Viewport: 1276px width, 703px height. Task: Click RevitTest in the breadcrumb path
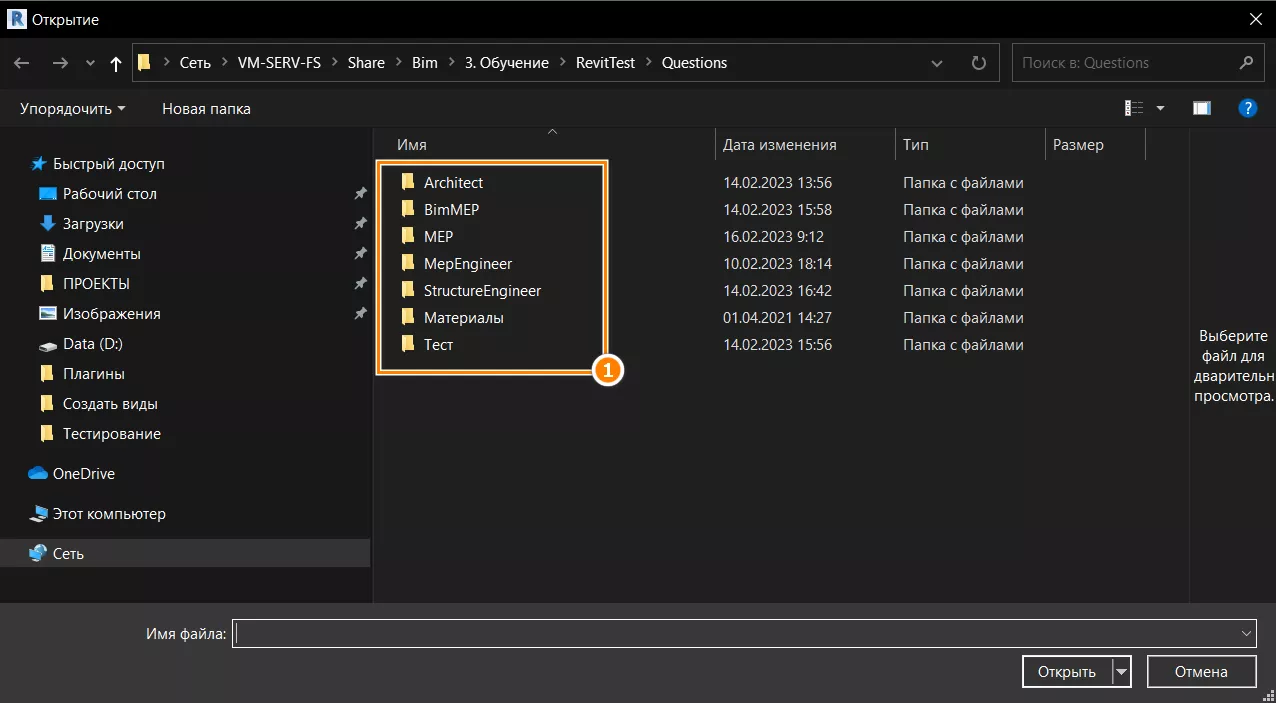[605, 63]
